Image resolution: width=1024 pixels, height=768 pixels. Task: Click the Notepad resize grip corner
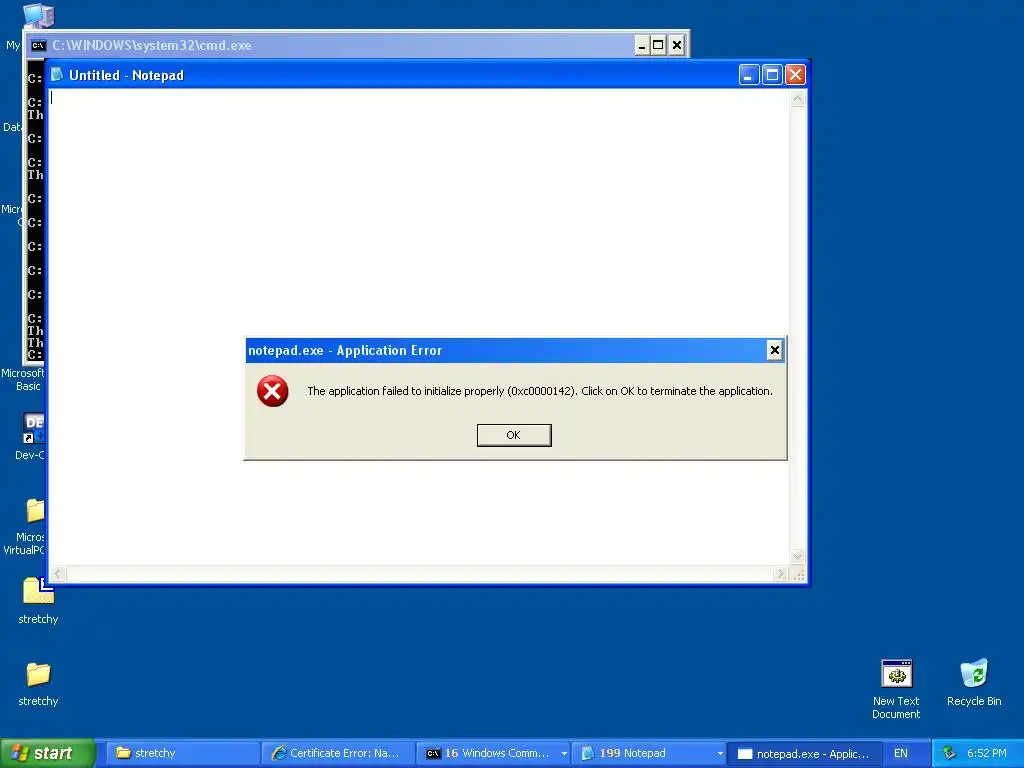[798, 574]
